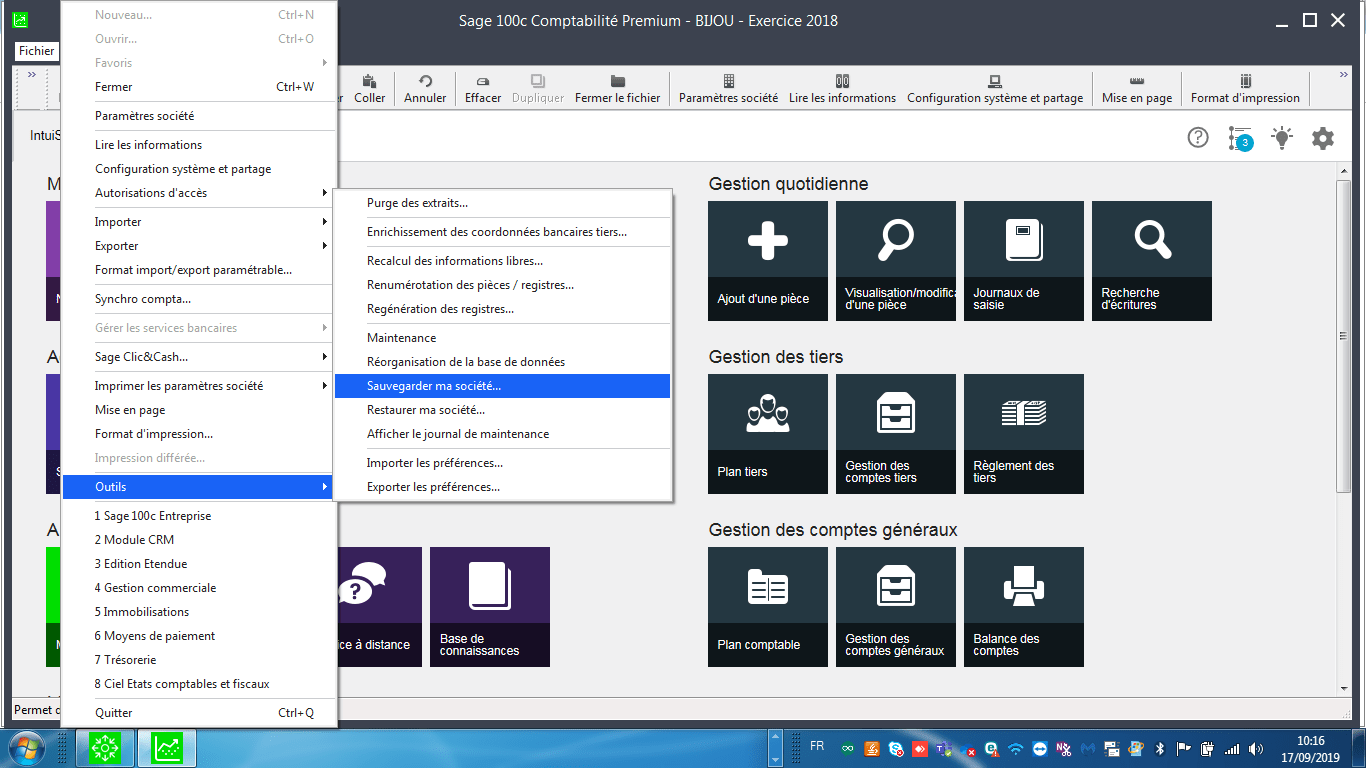Expand Imprimer les paramètres société submenu
The height and width of the screenshot is (768, 1366).
[199, 386]
